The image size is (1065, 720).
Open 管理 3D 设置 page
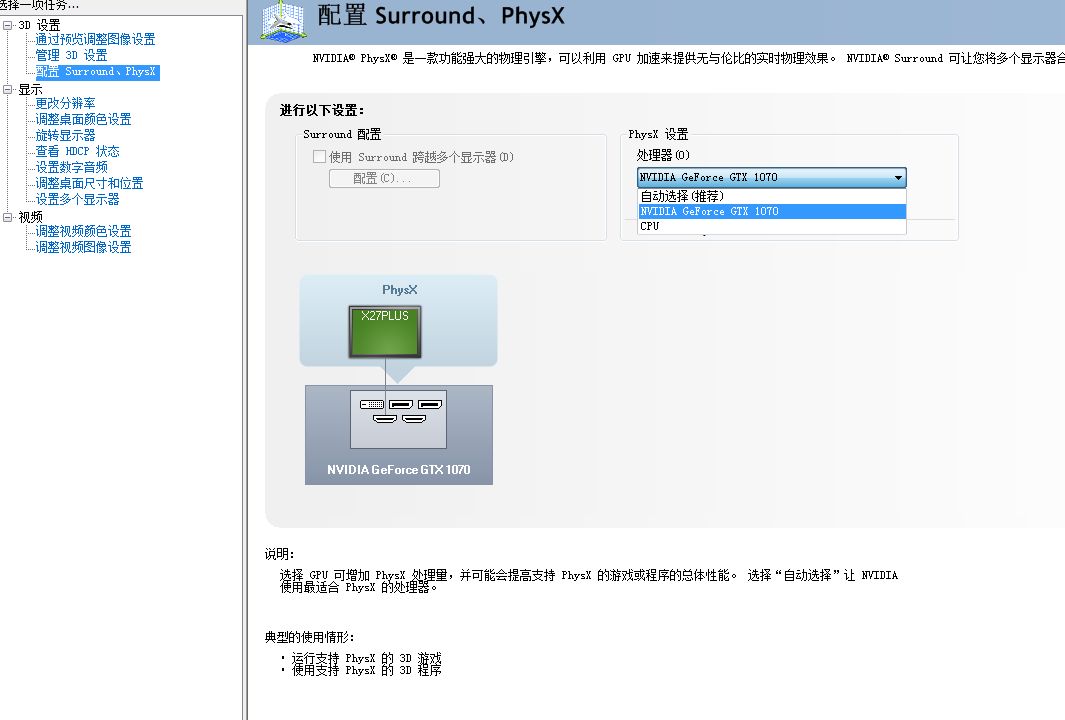(71, 55)
